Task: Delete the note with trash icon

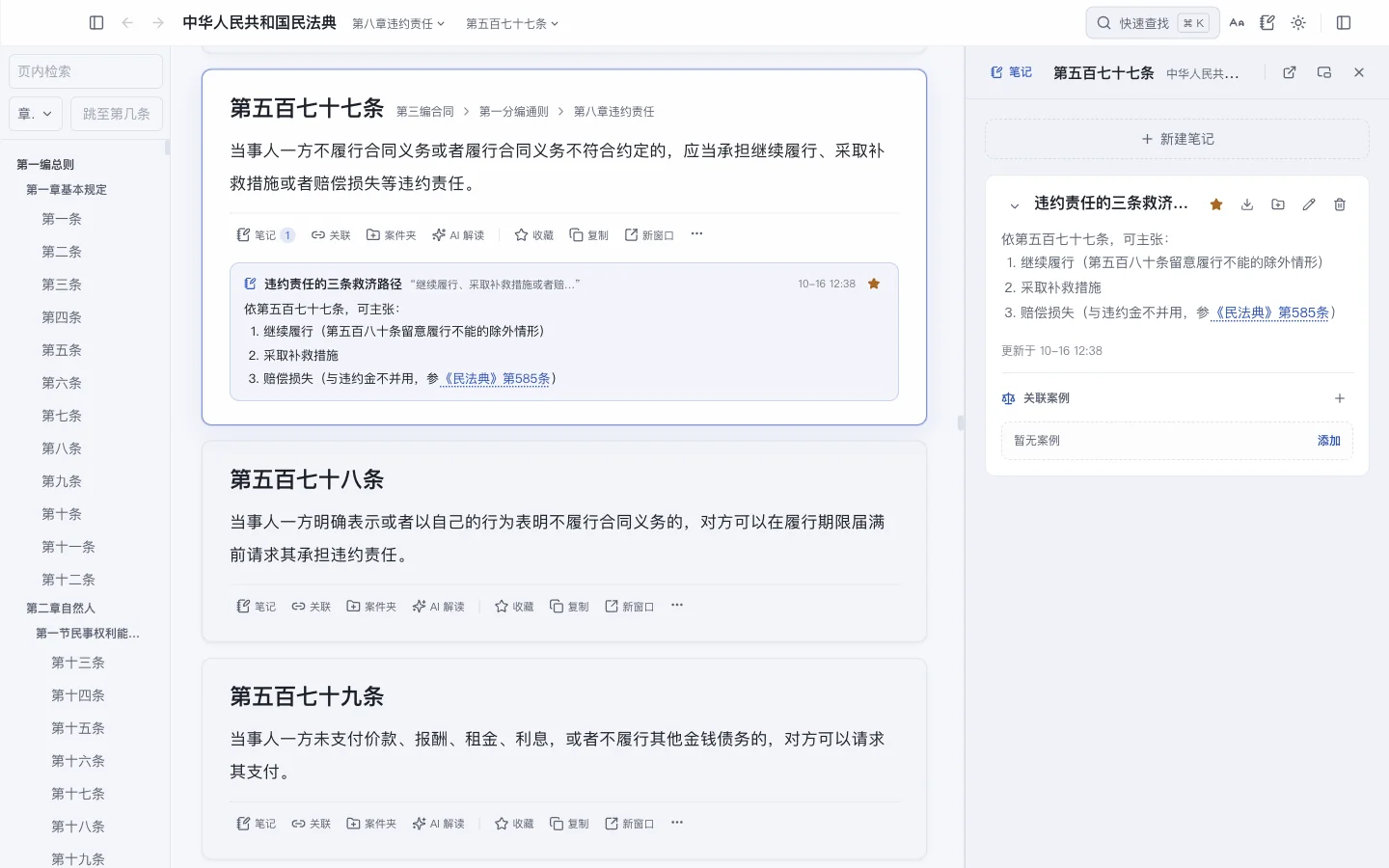Action: 1340,204
